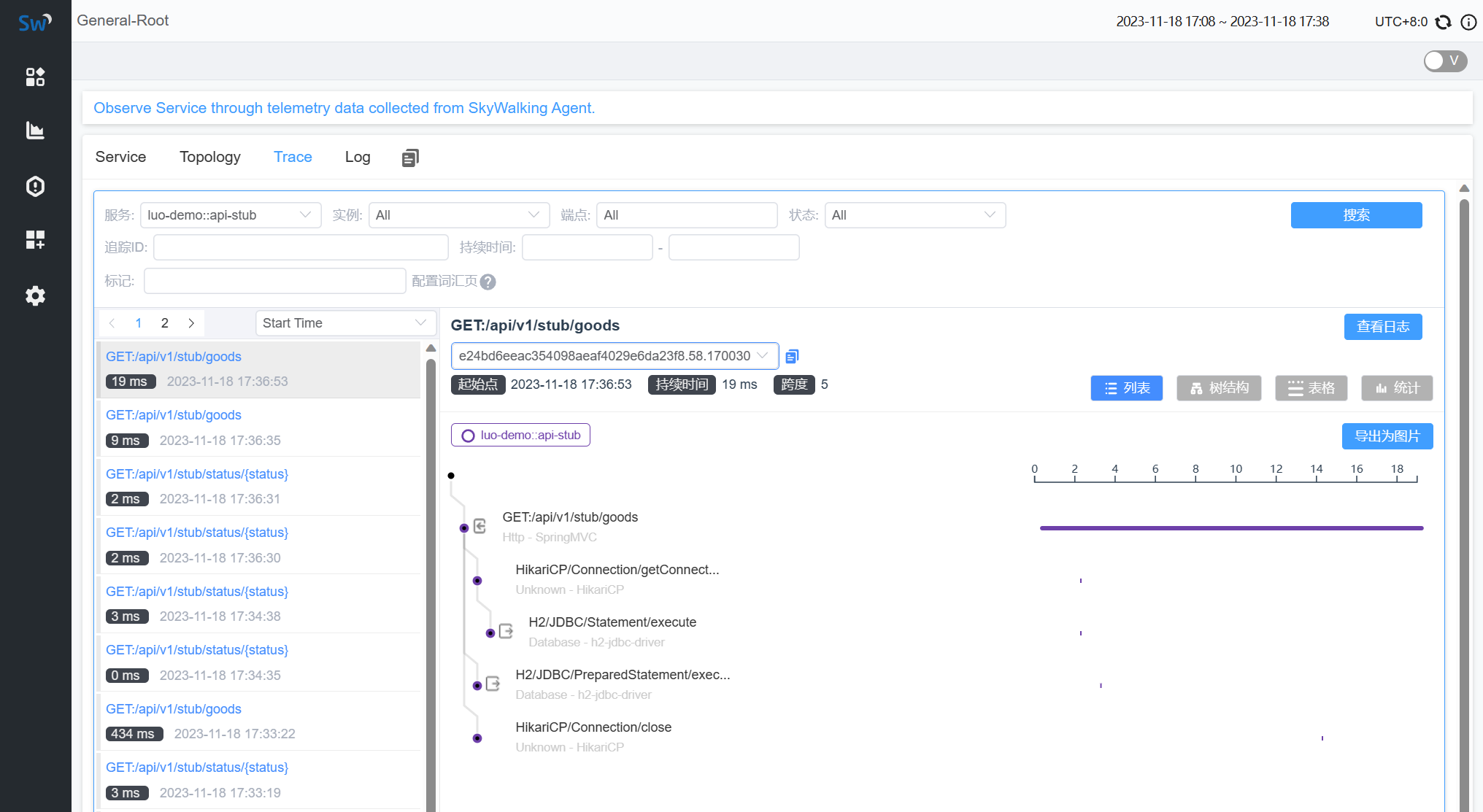Click the Observe Service telemetry description link
The image size is (1483, 812).
[x=344, y=108]
